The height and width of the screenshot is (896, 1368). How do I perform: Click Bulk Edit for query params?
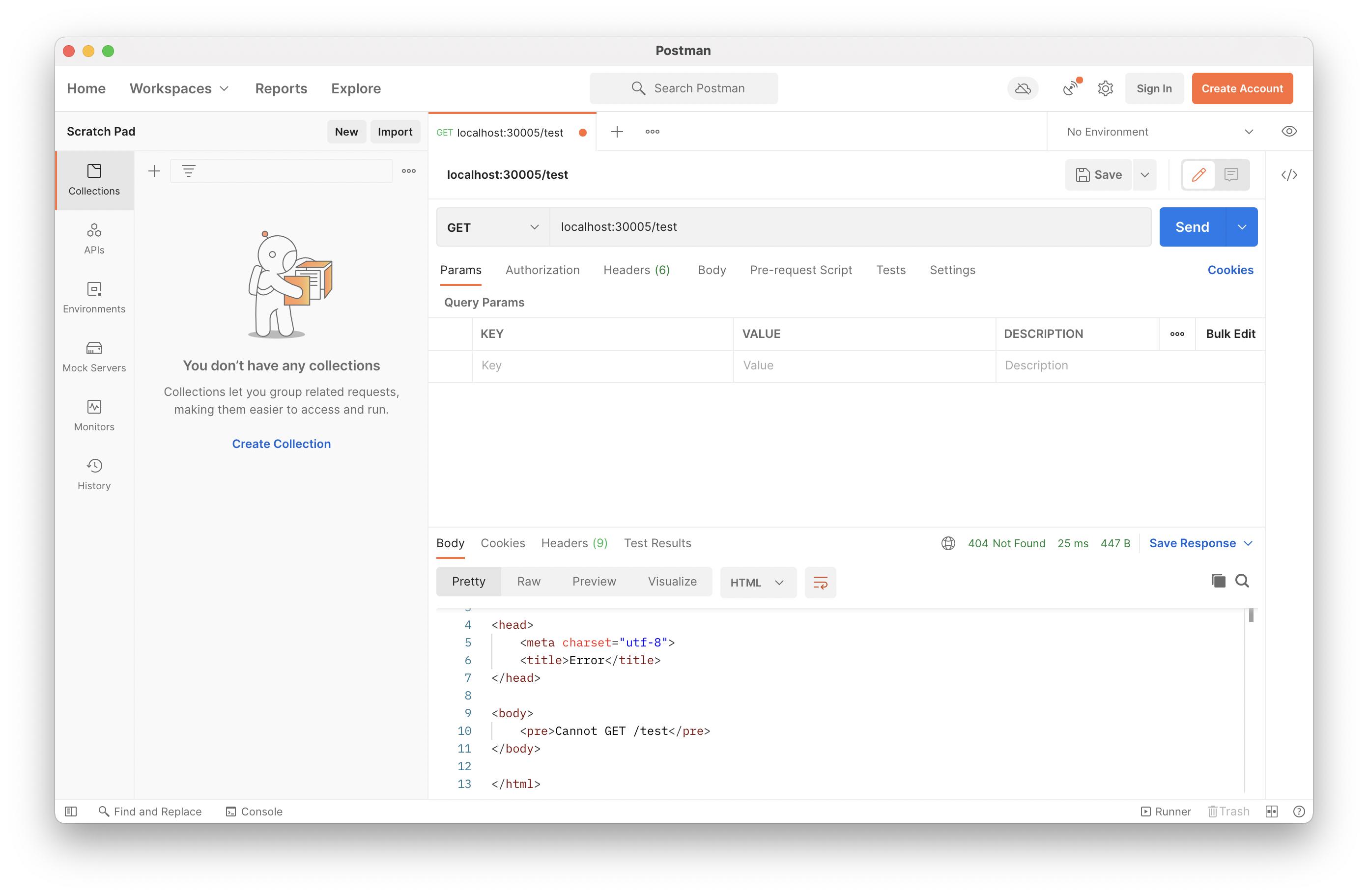pyautogui.click(x=1230, y=334)
